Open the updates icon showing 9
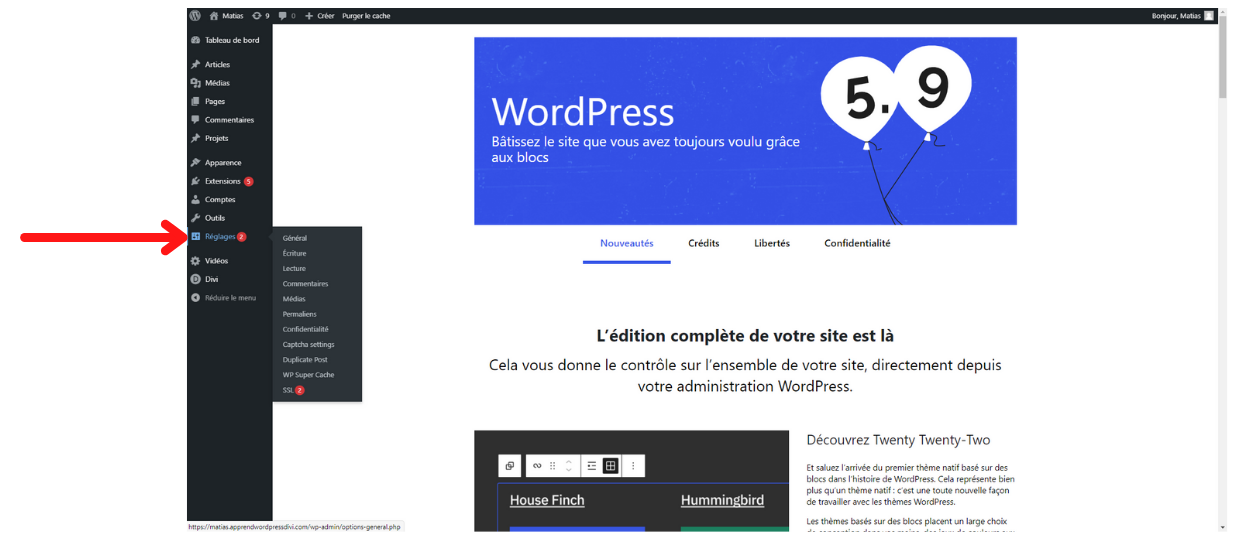Viewport: 1240px width, 540px height. (260, 16)
